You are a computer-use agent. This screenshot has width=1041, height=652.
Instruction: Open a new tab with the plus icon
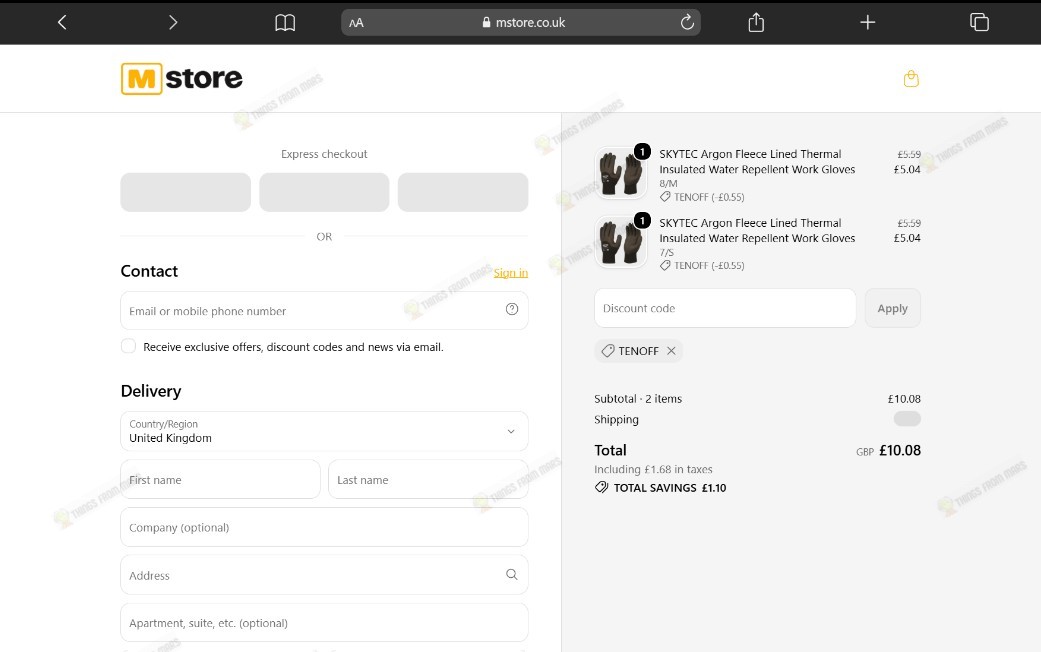tap(867, 23)
